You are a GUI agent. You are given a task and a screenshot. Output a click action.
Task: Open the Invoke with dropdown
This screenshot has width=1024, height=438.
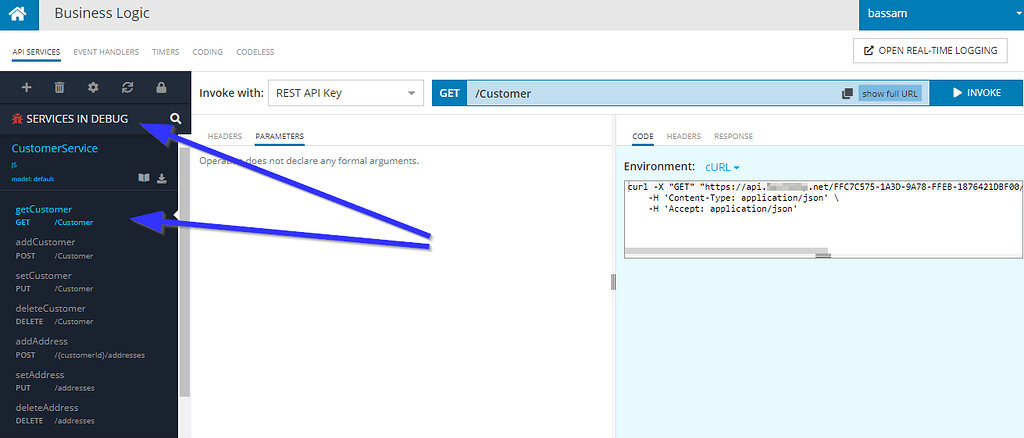coord(346,93)
